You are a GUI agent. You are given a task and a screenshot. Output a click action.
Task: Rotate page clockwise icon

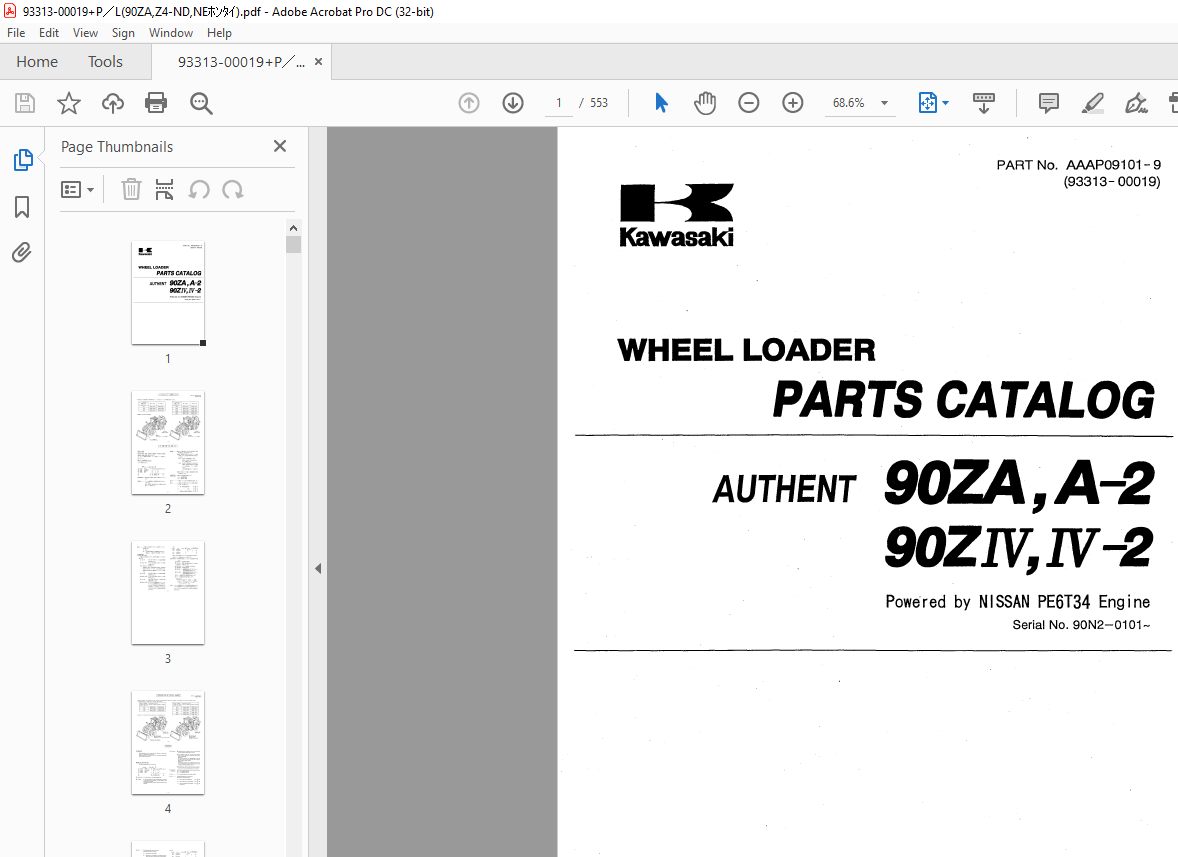233,189
